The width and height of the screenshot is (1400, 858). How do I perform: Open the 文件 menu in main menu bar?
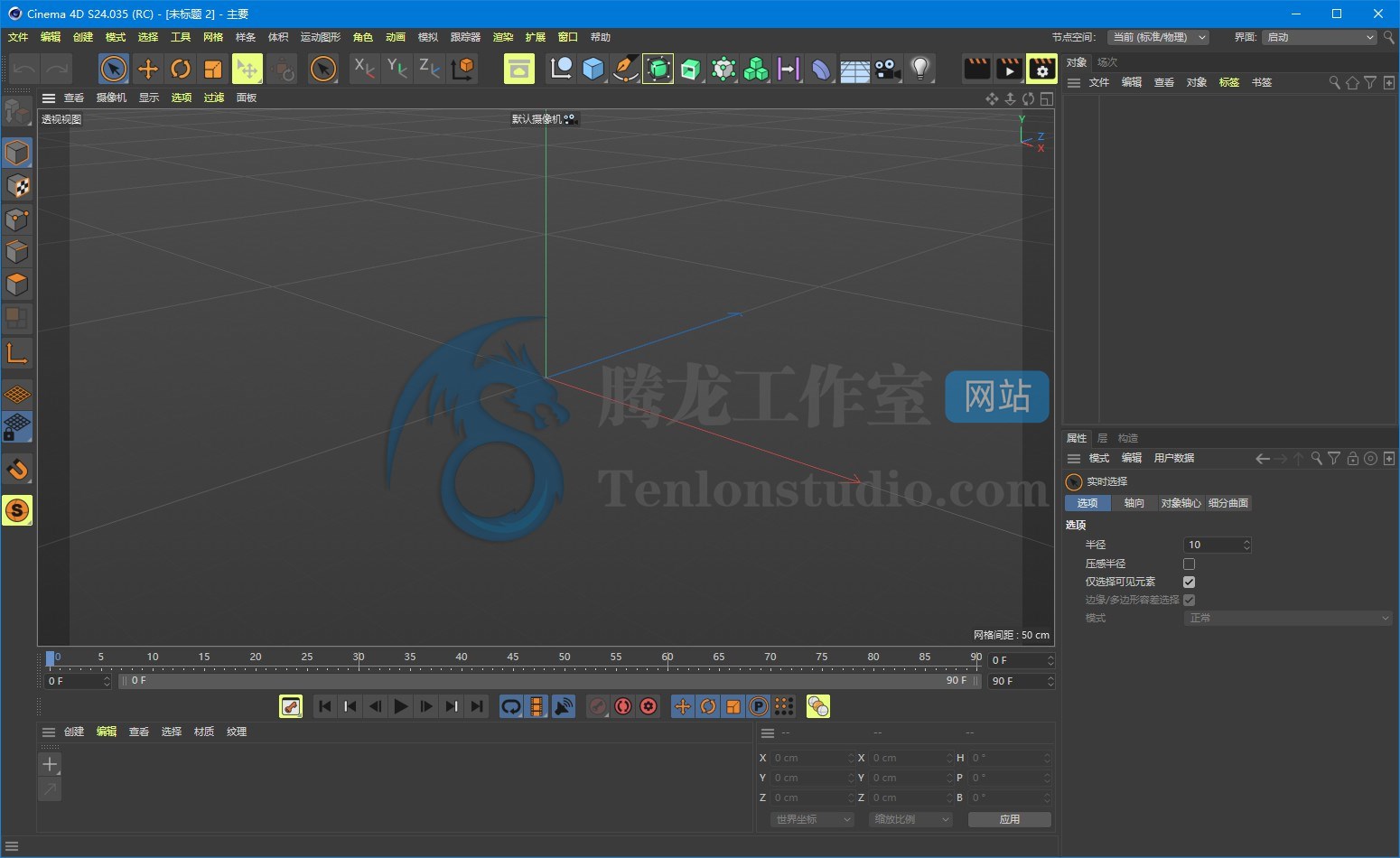tap(18, 37)
